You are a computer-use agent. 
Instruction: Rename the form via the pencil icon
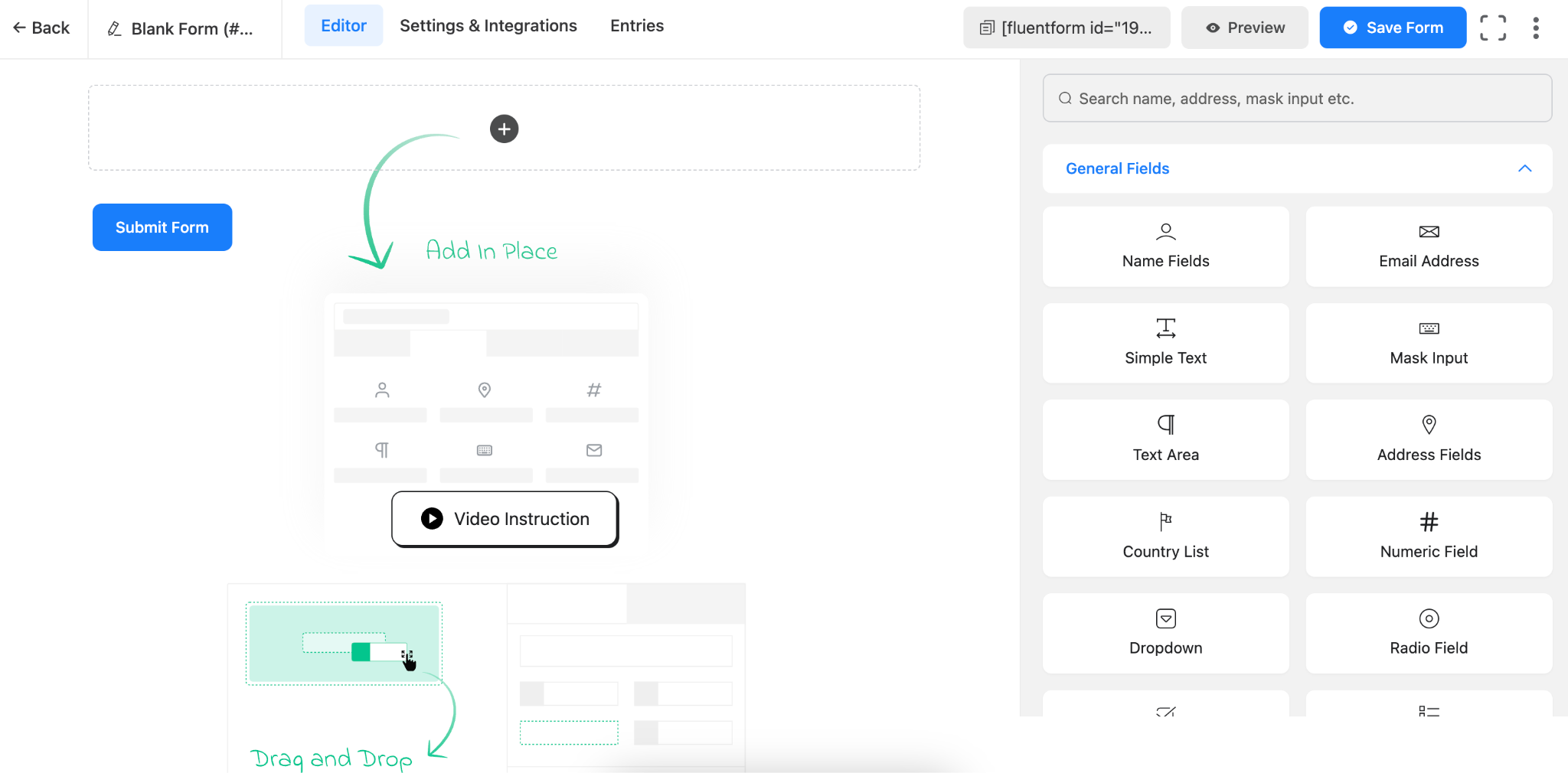[x=116, y=28]
